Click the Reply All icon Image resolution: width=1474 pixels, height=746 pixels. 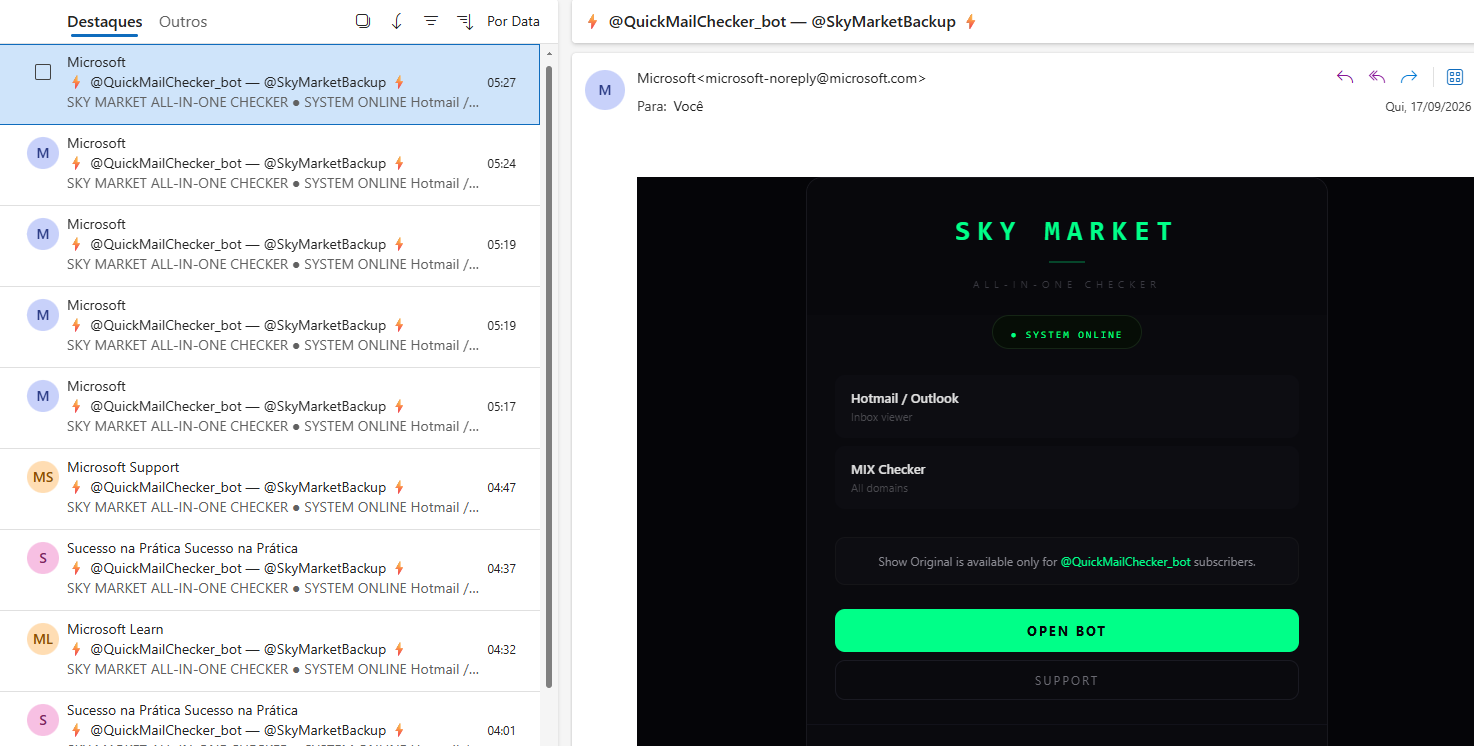click(x=1377, y=77)
